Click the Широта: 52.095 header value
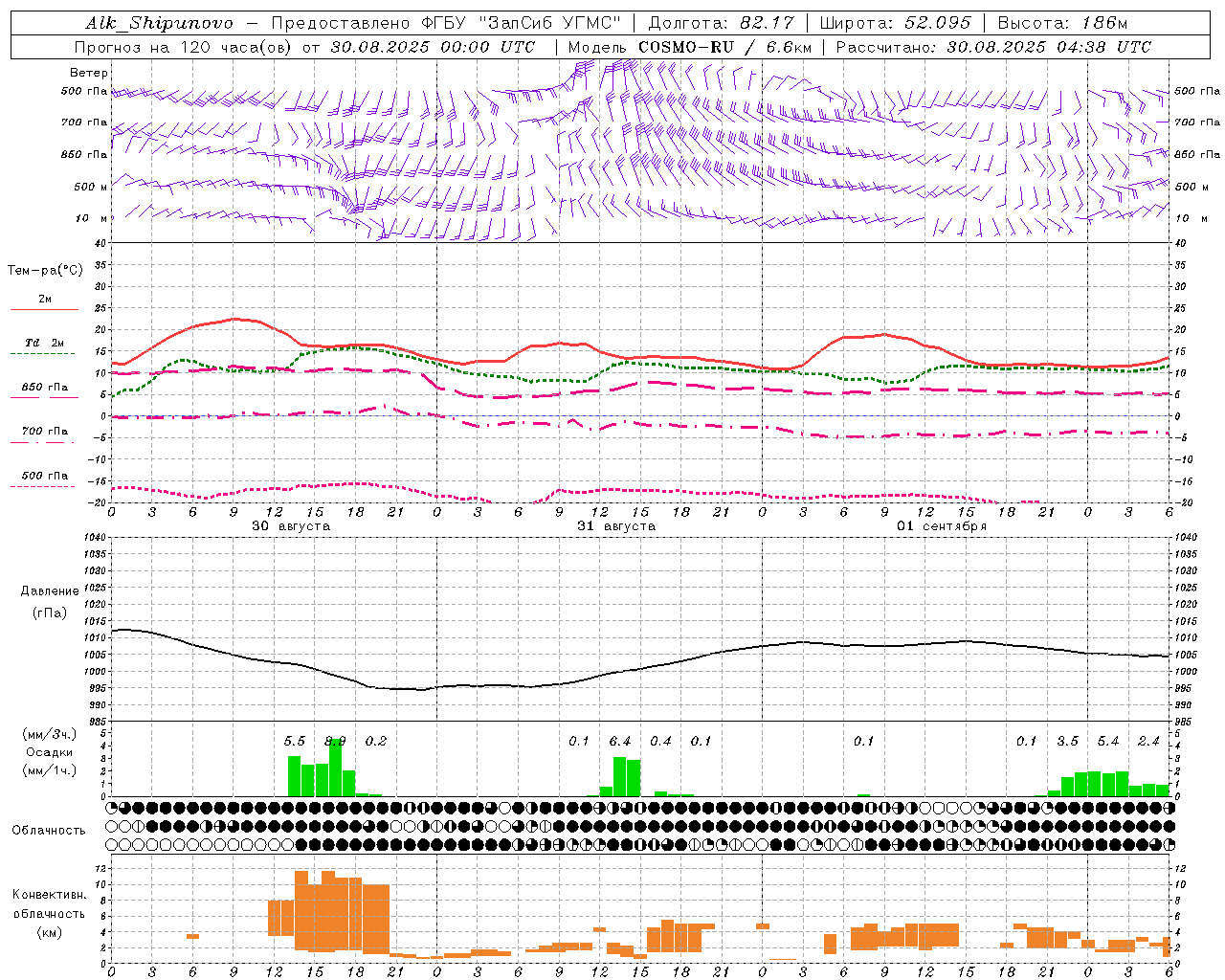The image size is (1225, 980). click(x=895, y=23)
